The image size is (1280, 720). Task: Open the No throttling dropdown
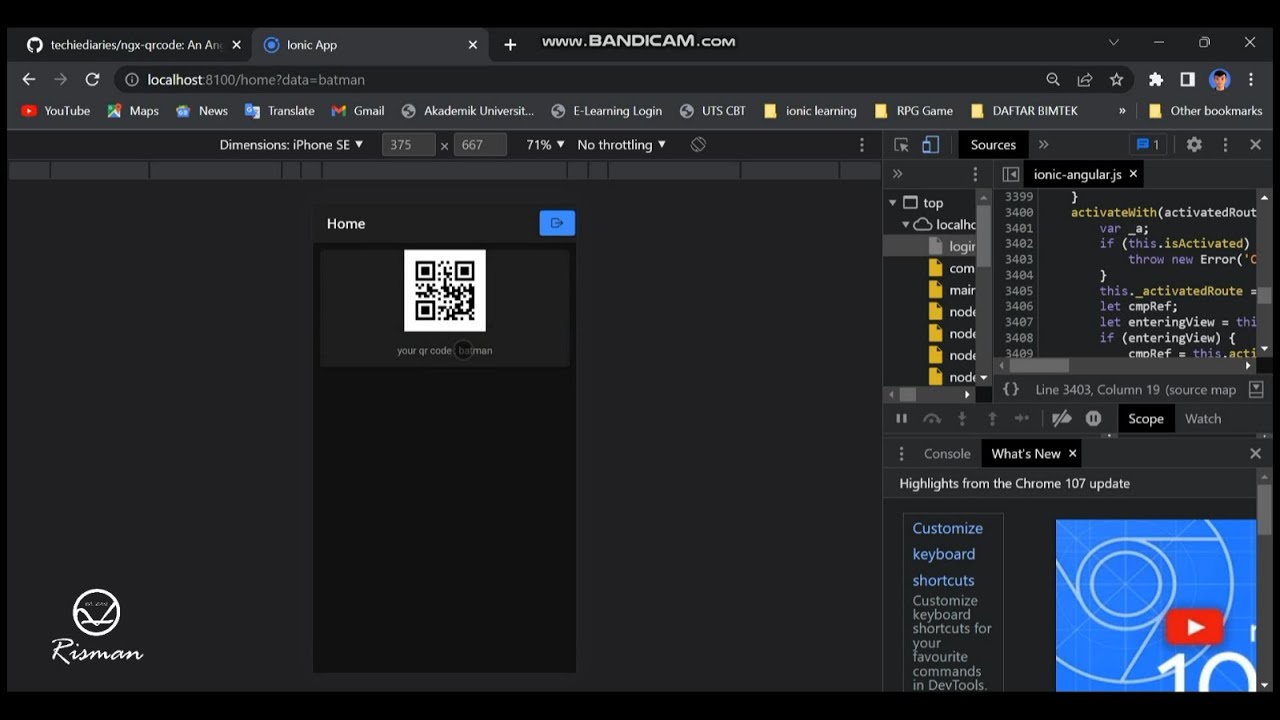pos(621,145)
